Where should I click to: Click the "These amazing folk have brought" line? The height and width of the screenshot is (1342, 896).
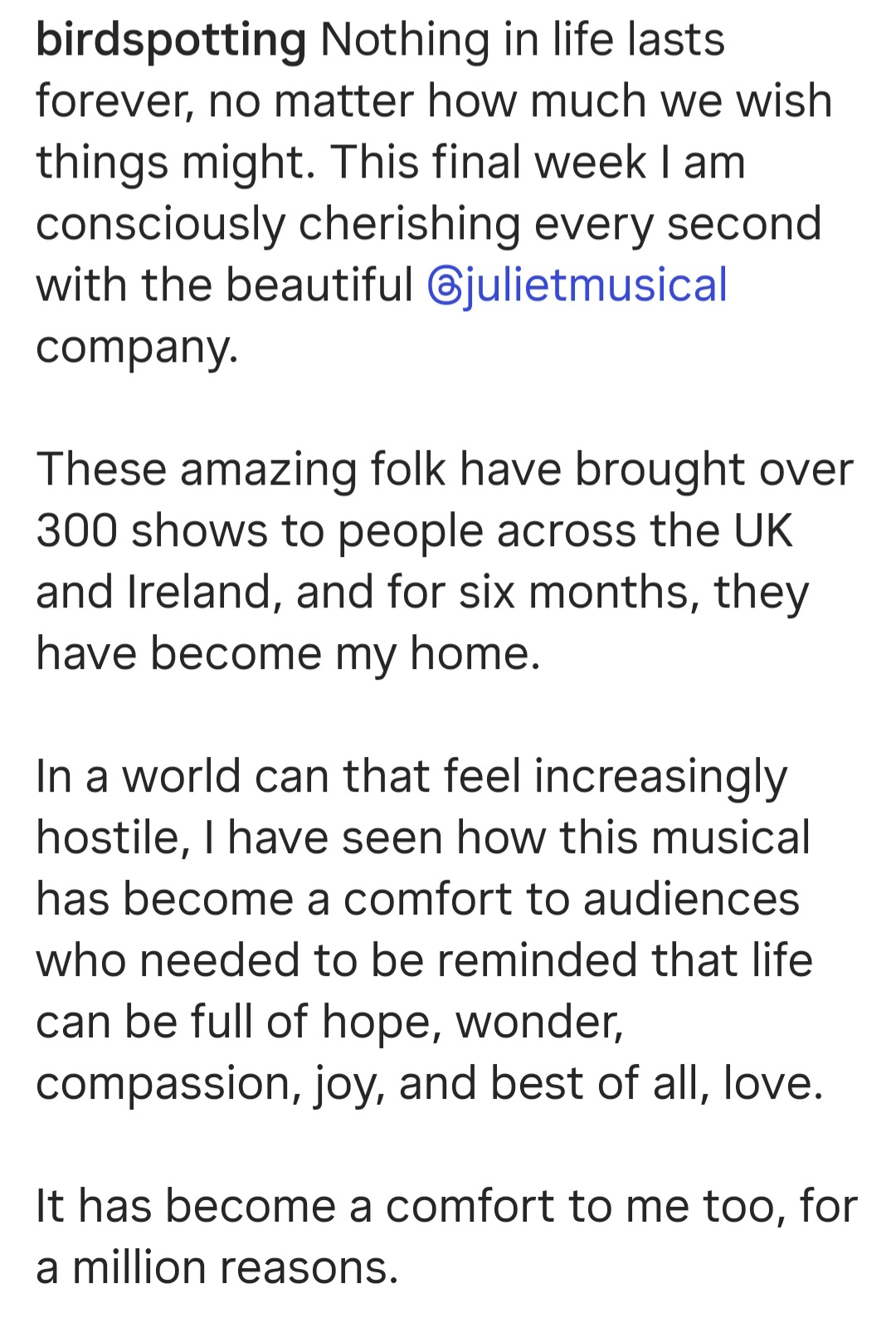(445, 470)
